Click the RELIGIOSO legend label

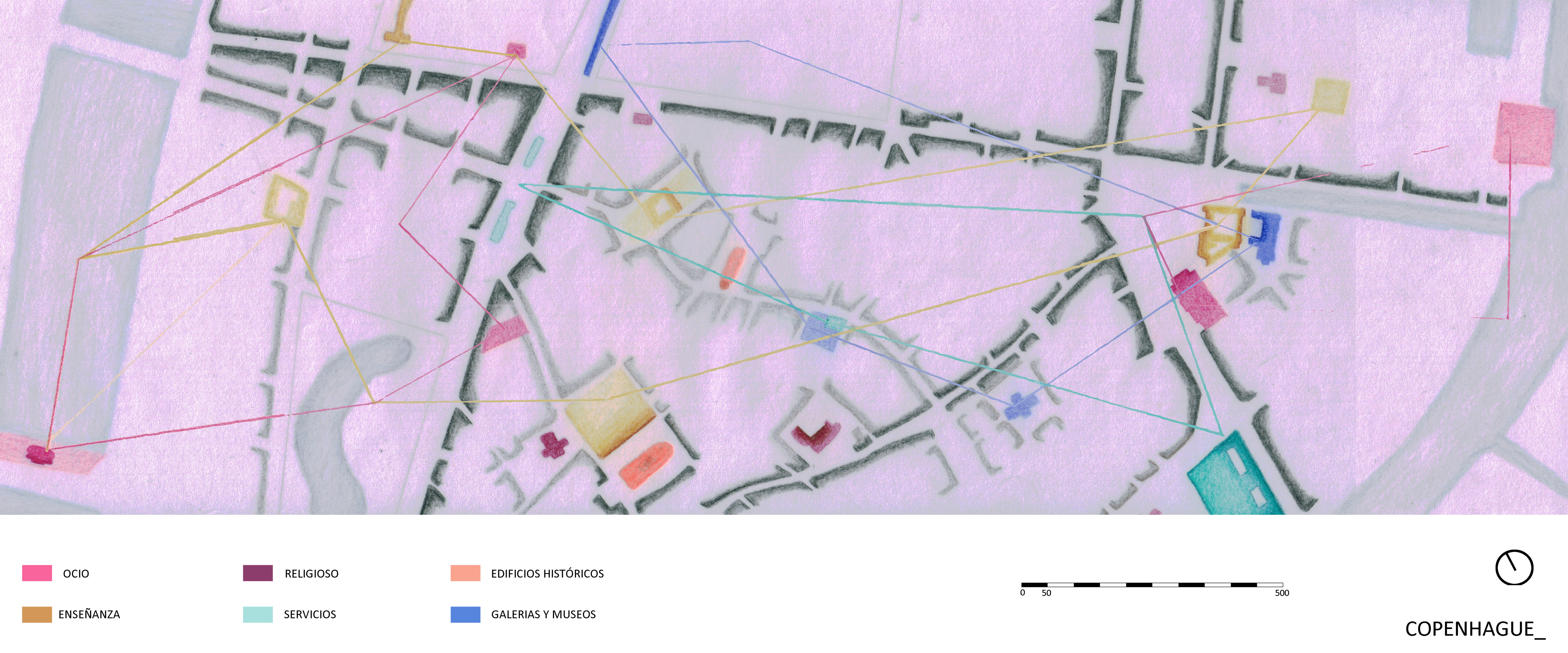tap(312, 574)
